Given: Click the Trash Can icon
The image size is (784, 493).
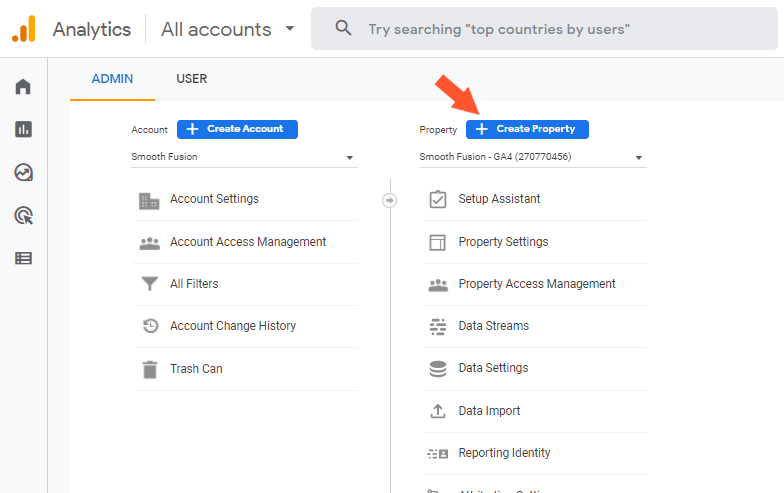Looking at the screenshot, I should click(x=150, y=369).
